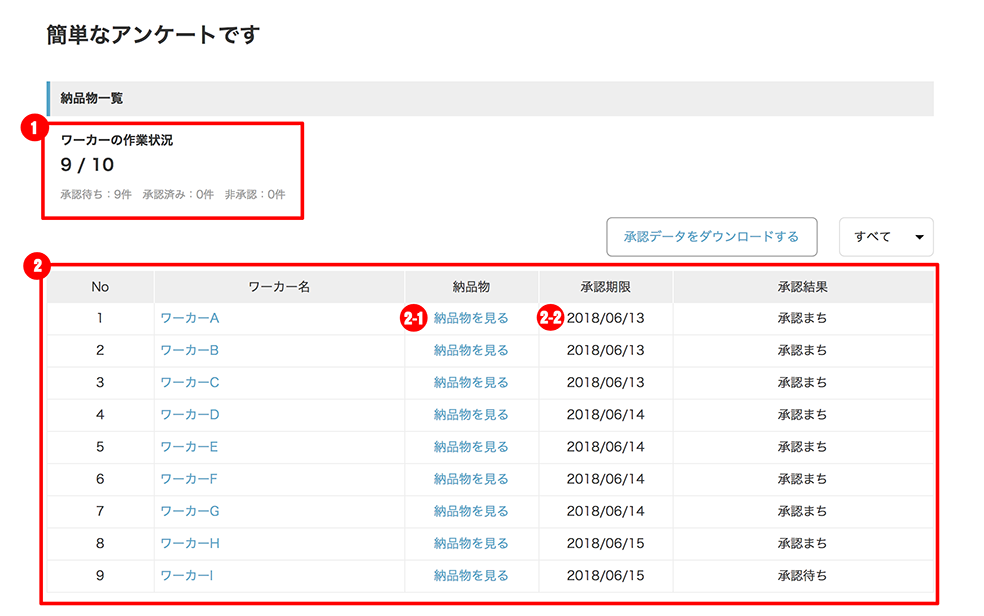Viewport: 984px width, 616px height.
Task: Click the 納品物一覧 section heading
Action: 92,98
